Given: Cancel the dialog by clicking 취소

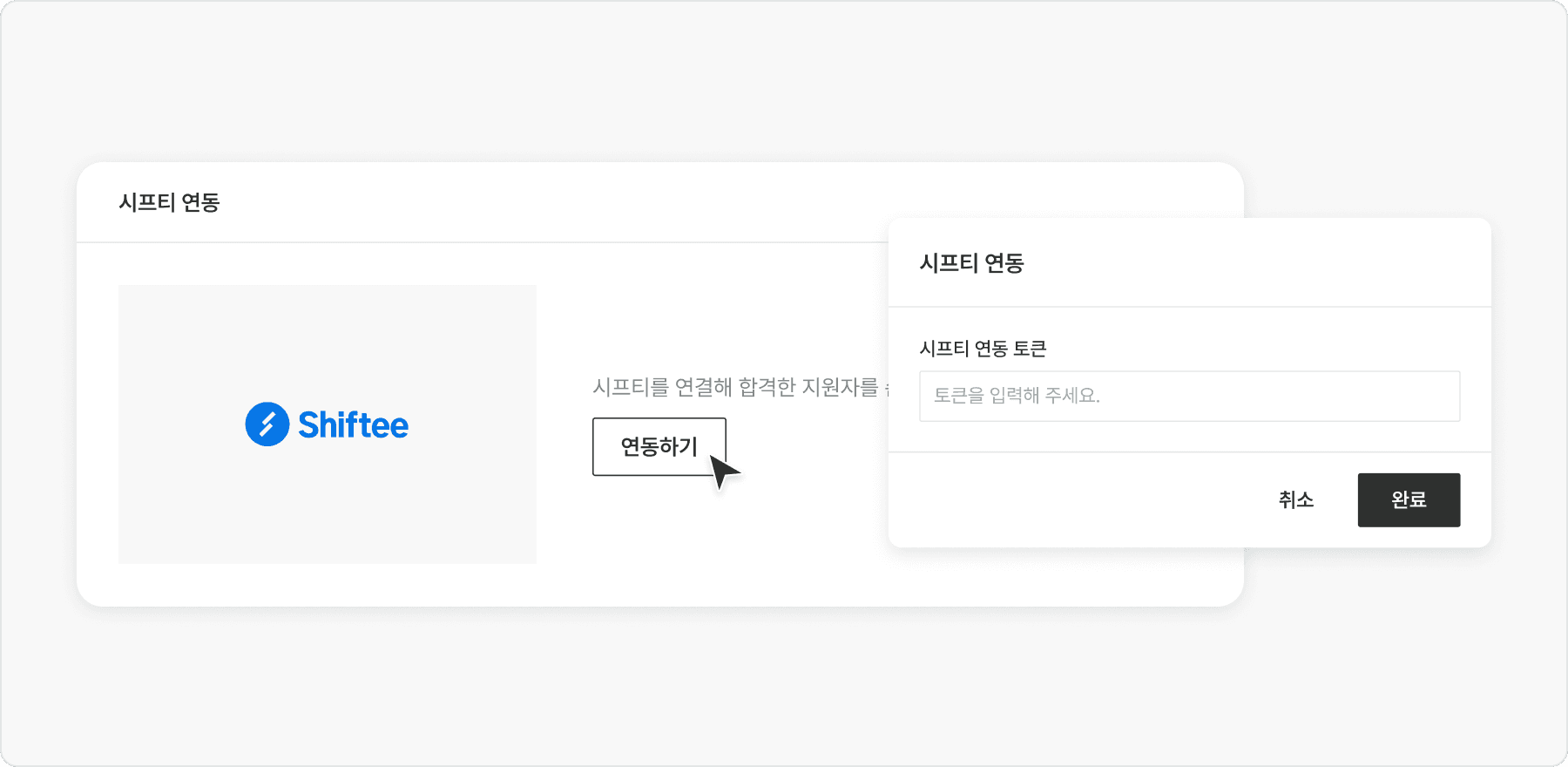Looking at the screenshot, I should tap(1295, 499).
